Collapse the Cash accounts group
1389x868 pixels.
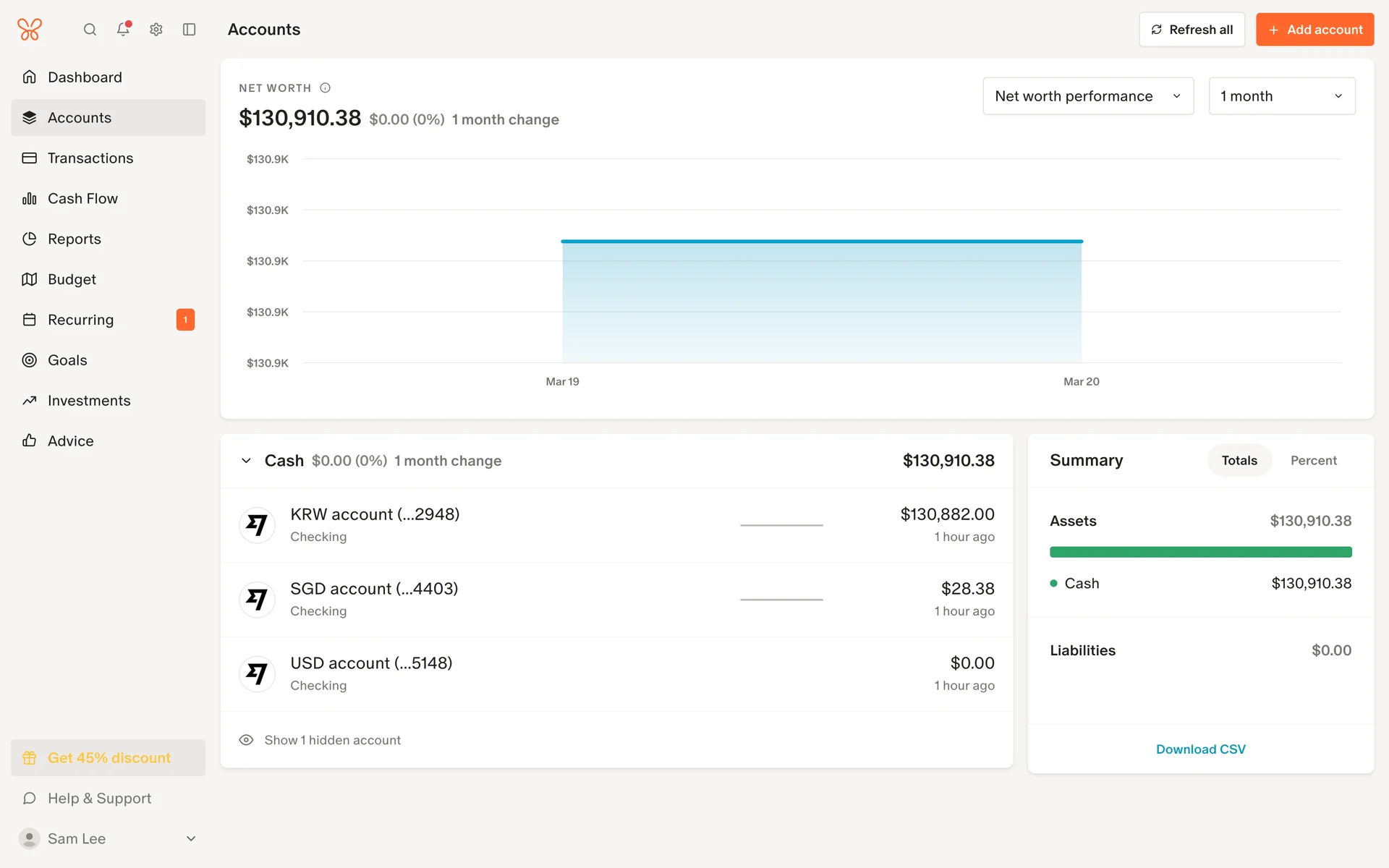pos(246,461)
